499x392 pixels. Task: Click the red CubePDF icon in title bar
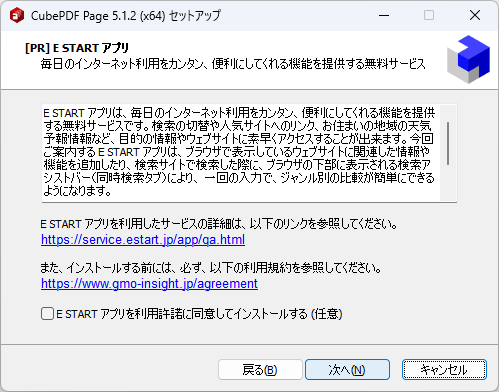coord(17,15)
